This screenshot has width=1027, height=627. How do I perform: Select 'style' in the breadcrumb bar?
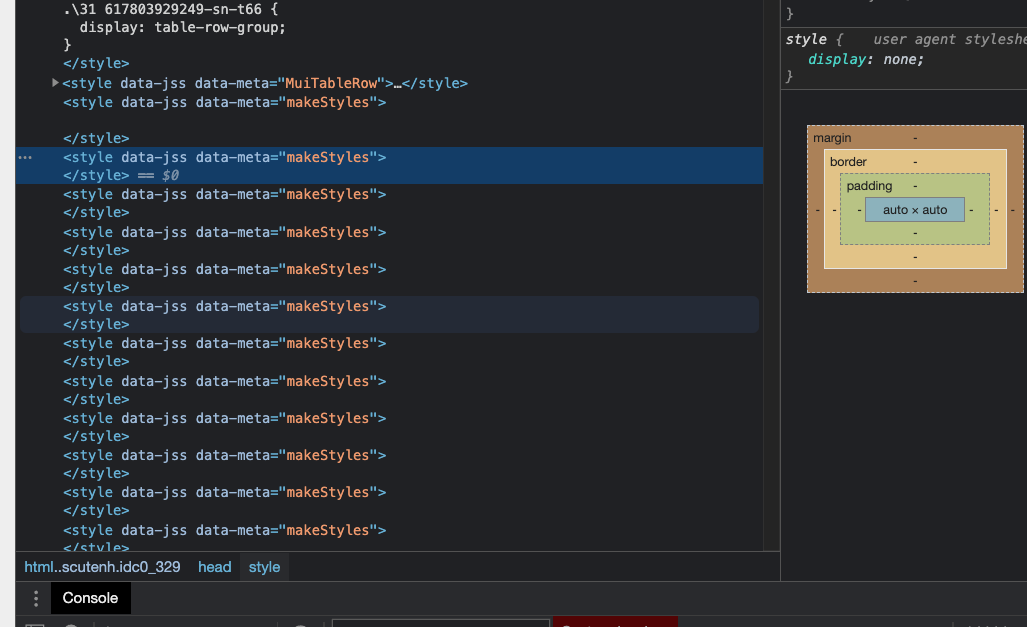264,567
